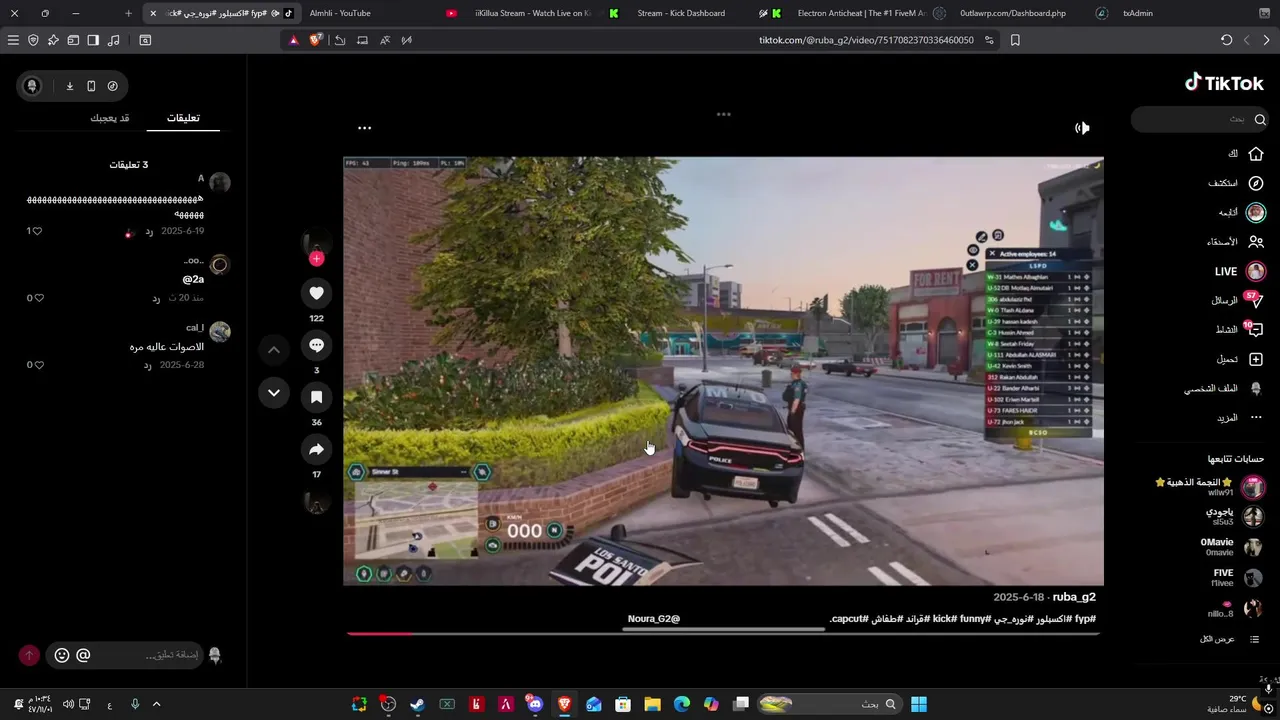Reply to the @2a comment
This screenshot has height=720, width=1280.
point(156,298)
